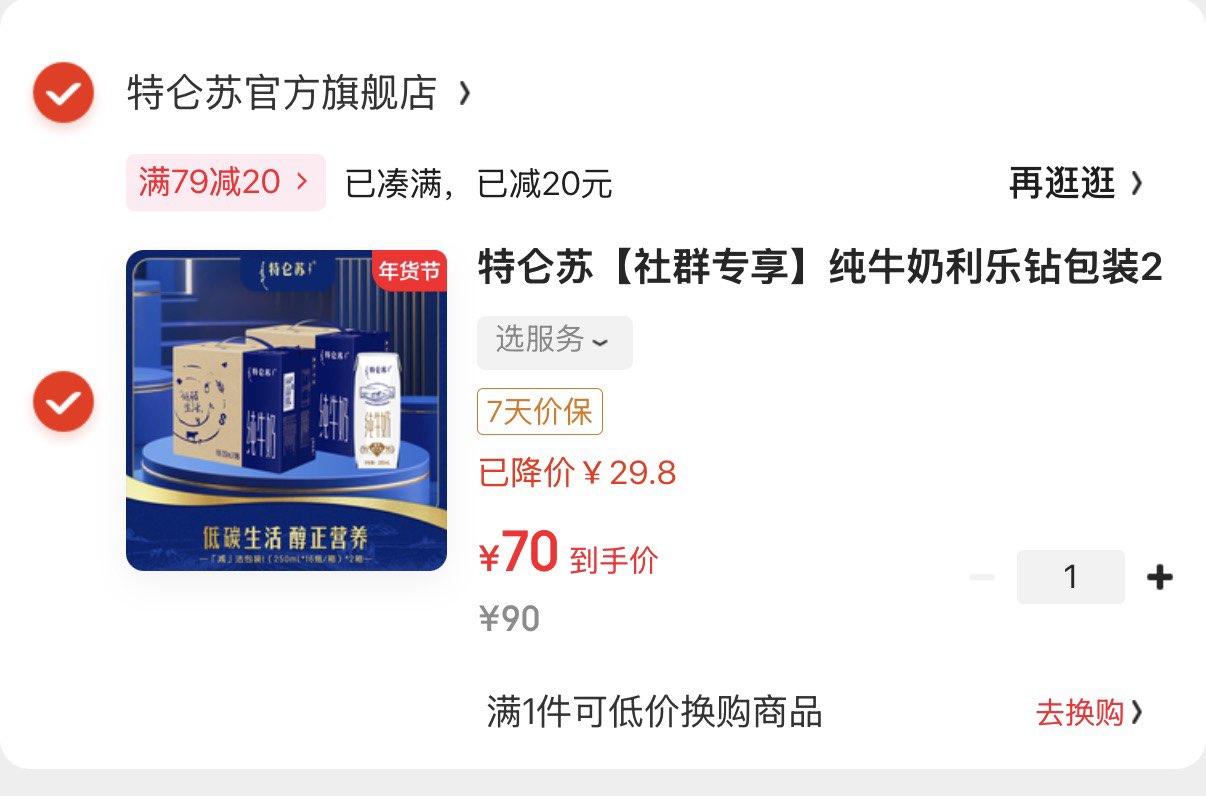Tap the 满79减20 promotion tag
This screenshot has width=1206, height=796.
pyautogui.click(x=226, y=183)
